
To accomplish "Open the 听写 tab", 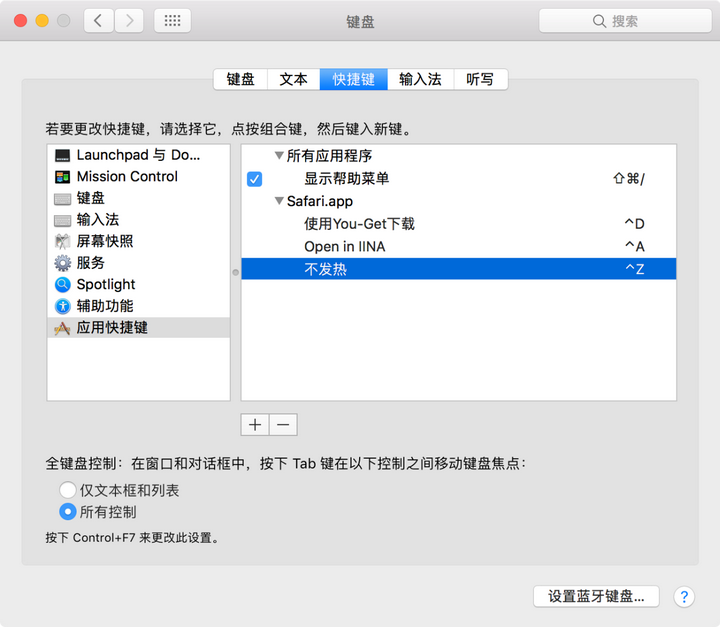I will click(480, 79).
